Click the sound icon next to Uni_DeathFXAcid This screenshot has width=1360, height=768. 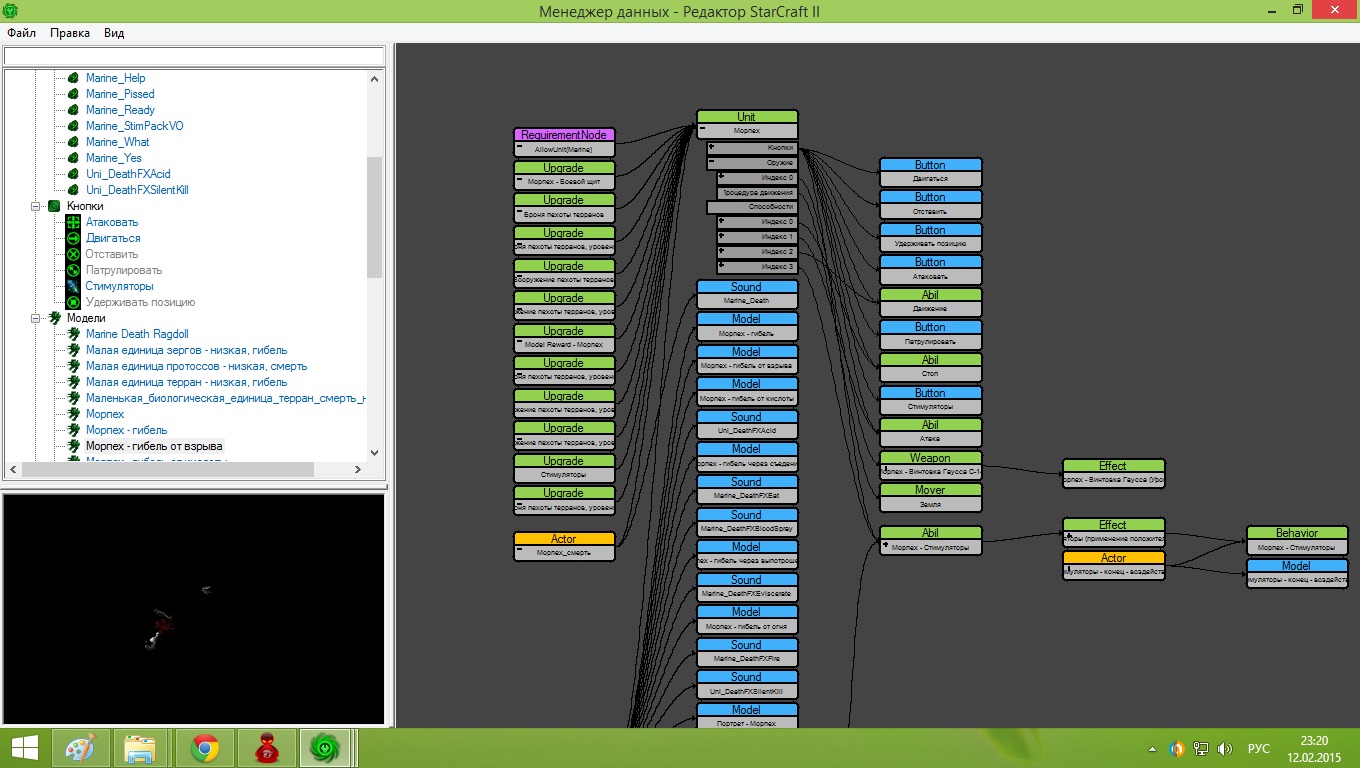click(73, 174)
